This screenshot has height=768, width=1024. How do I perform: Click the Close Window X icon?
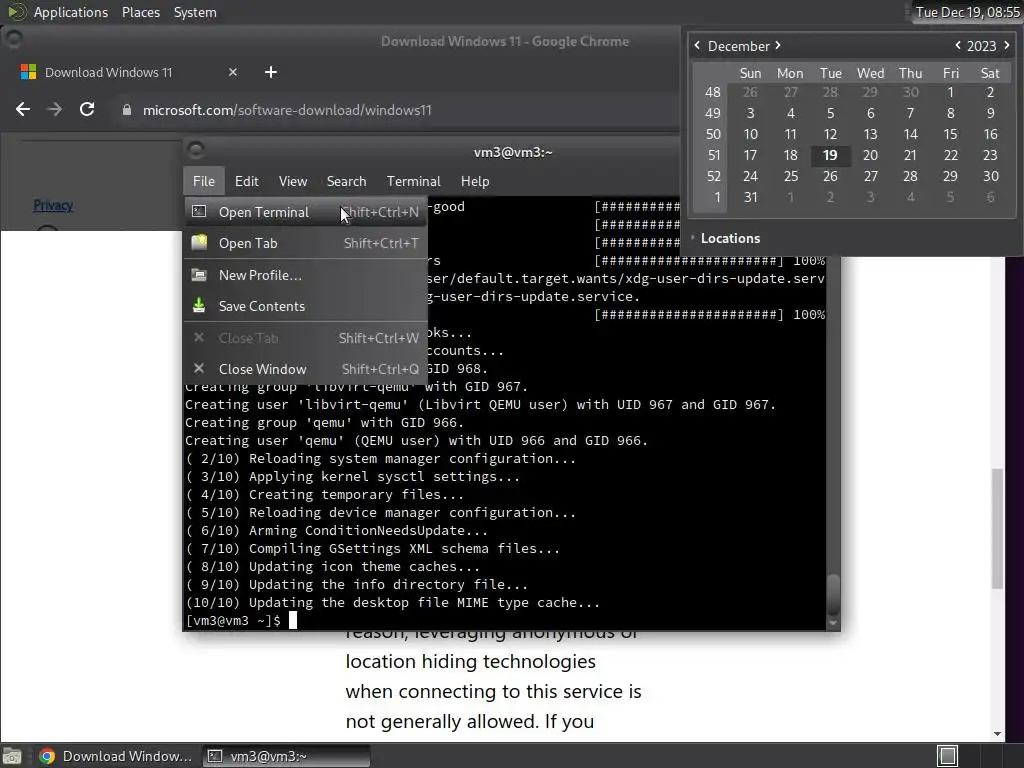click(x=199, y=368)
